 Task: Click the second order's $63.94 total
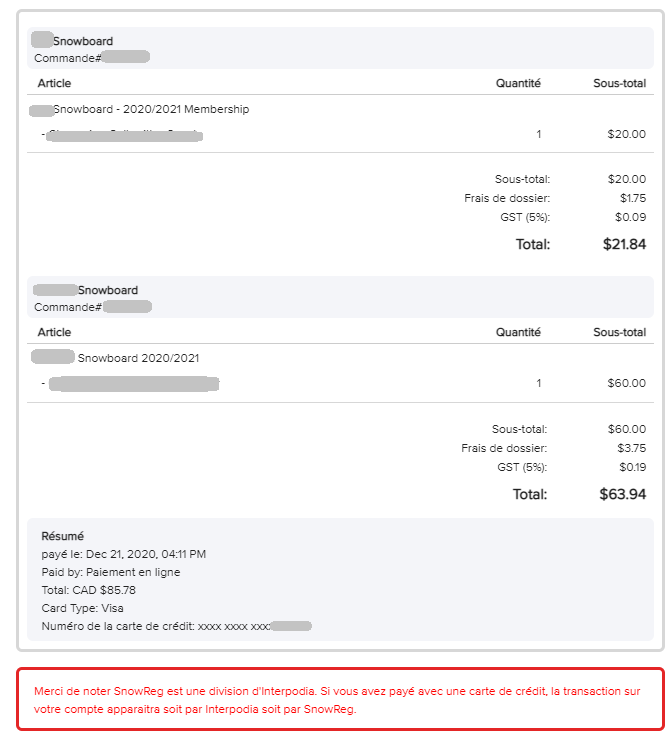pos(622,494)
